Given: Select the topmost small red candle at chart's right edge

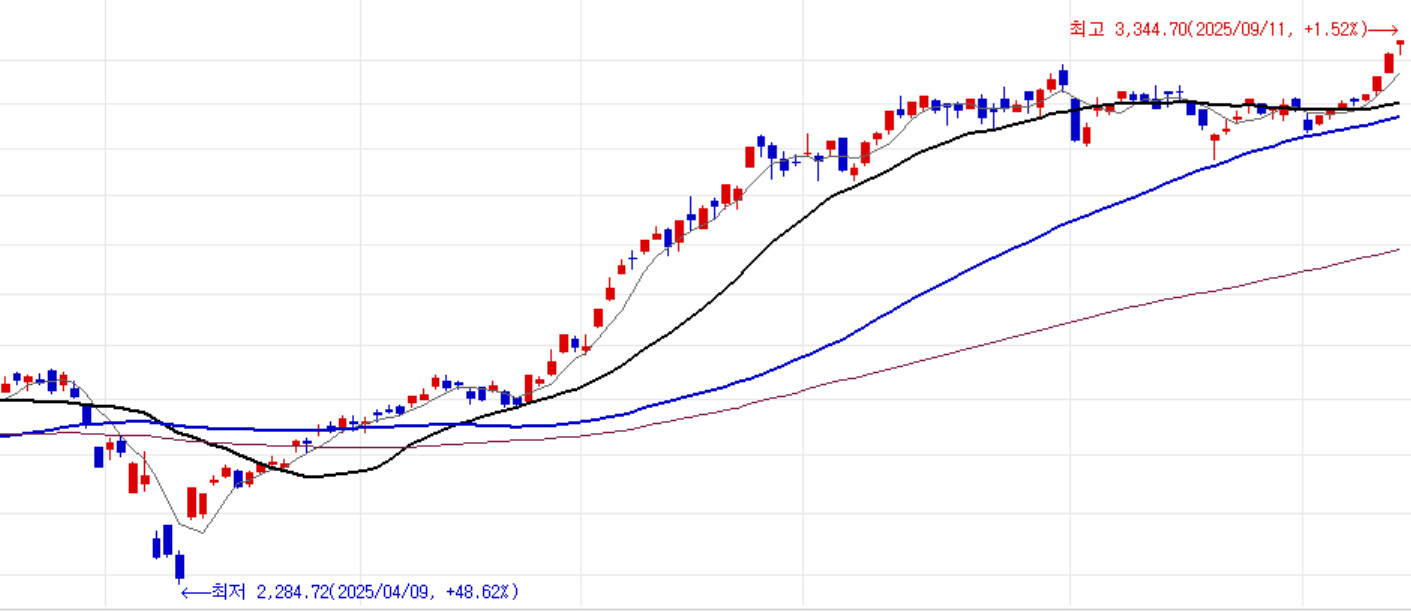Looking at the screenshot, I should [x=1400, y=46].
